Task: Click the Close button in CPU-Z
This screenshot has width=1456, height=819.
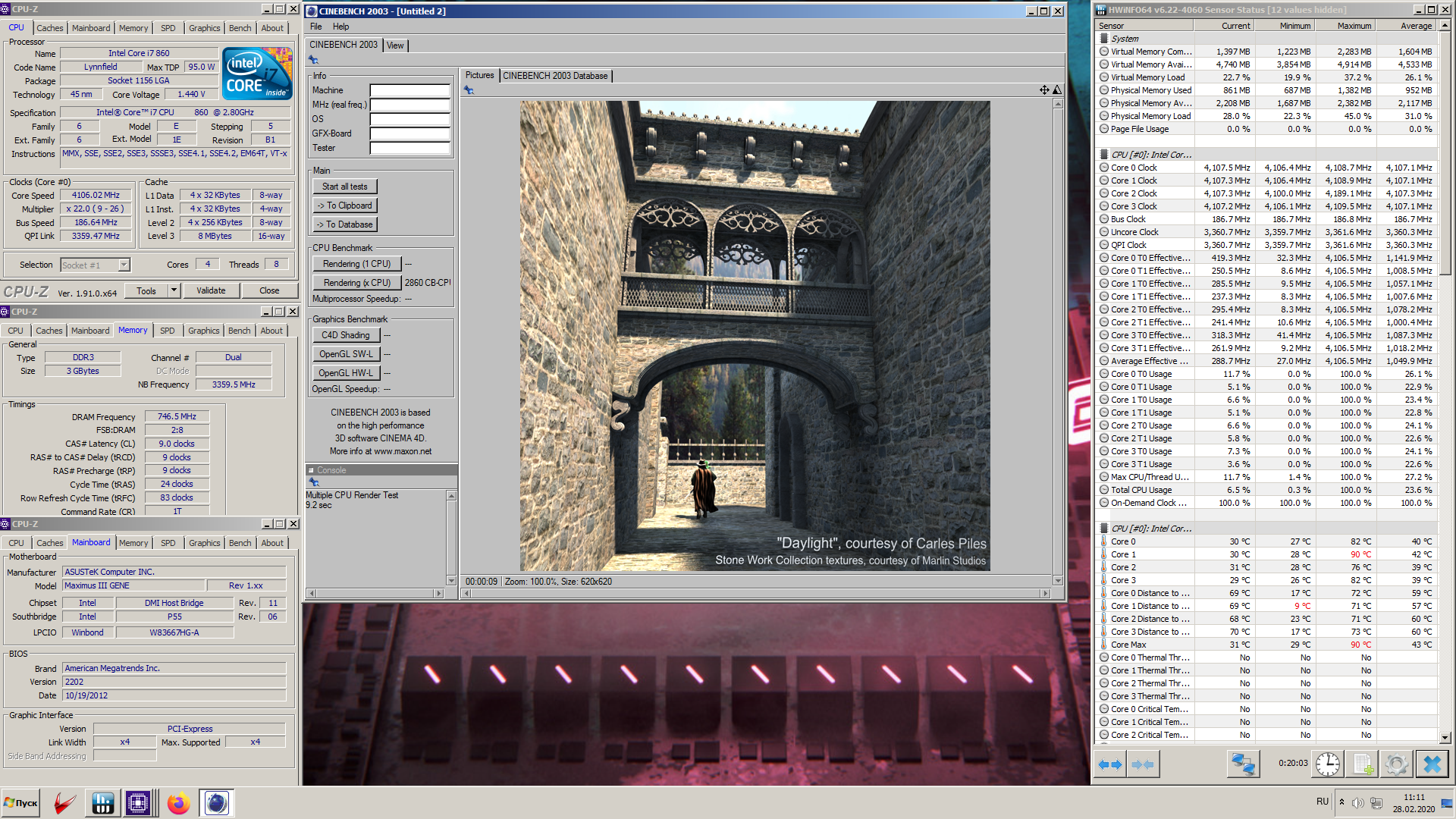Action: point(269,290)
